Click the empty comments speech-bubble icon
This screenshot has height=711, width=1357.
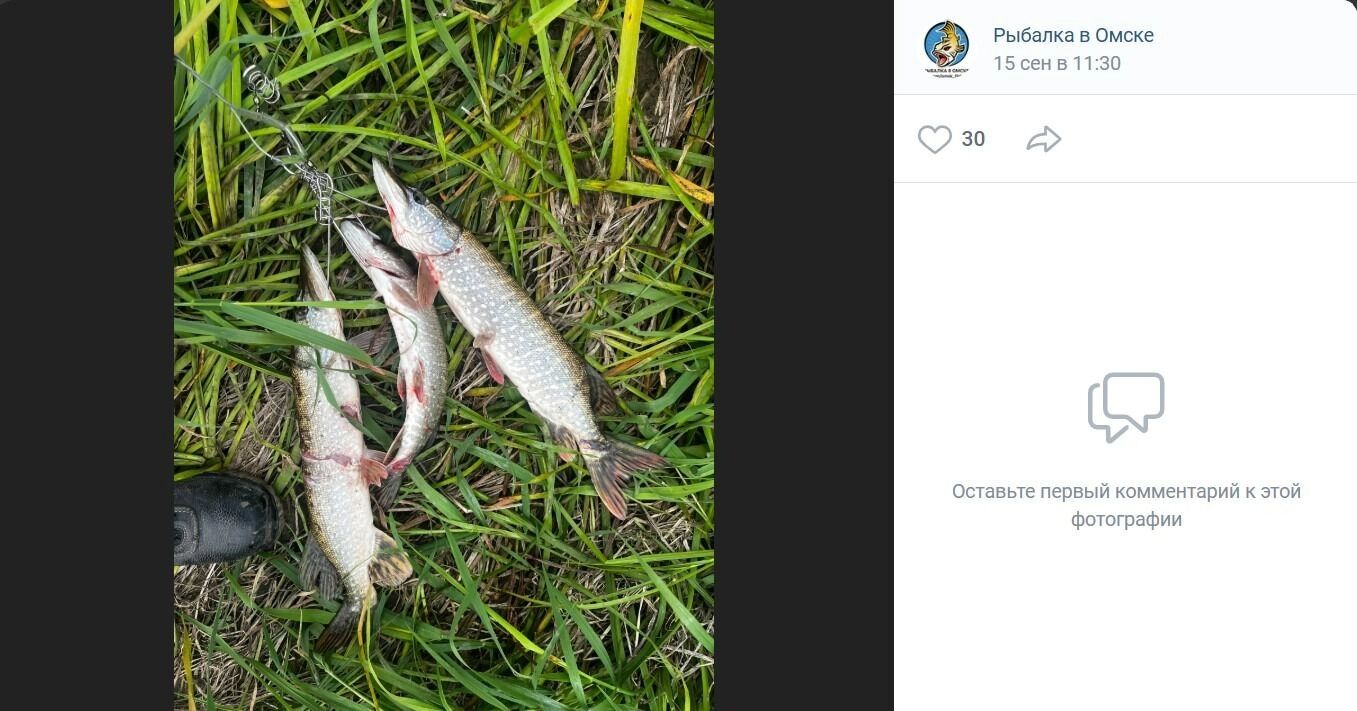click(x=1126, y=406)
